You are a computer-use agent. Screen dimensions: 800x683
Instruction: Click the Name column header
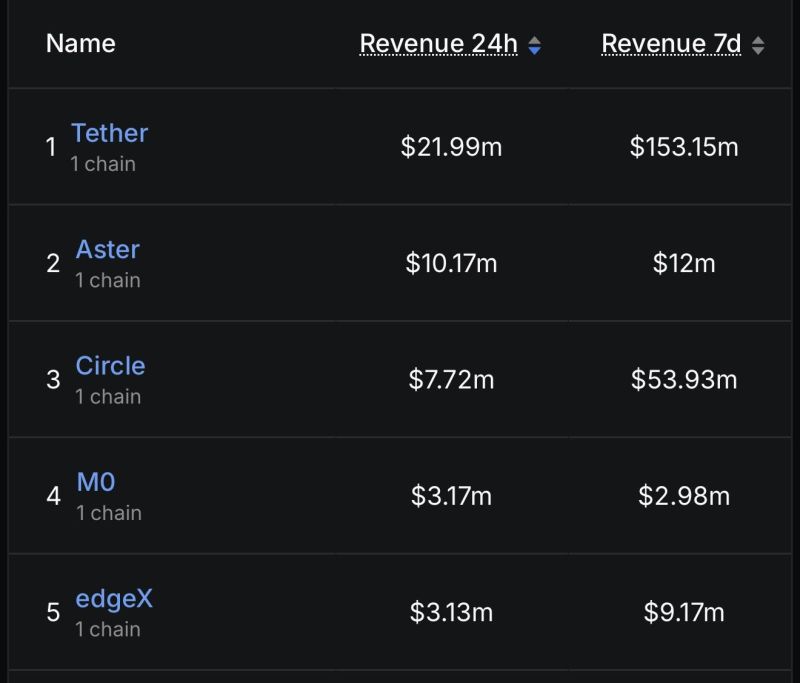[x=81, y=43]
